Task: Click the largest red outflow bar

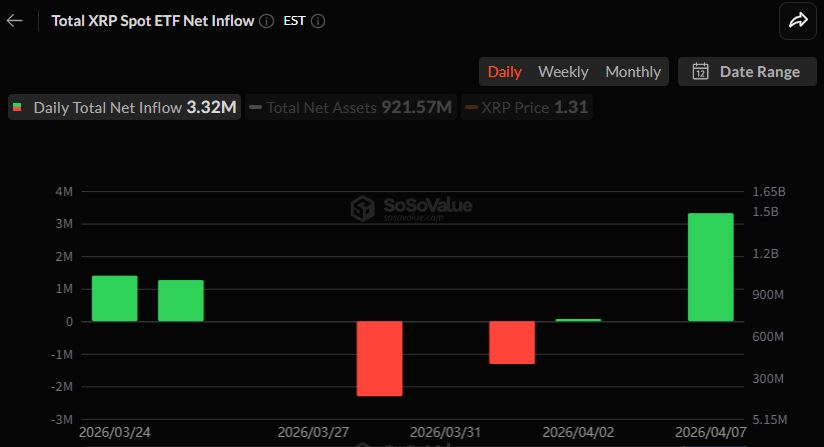Action: (380, 358)
